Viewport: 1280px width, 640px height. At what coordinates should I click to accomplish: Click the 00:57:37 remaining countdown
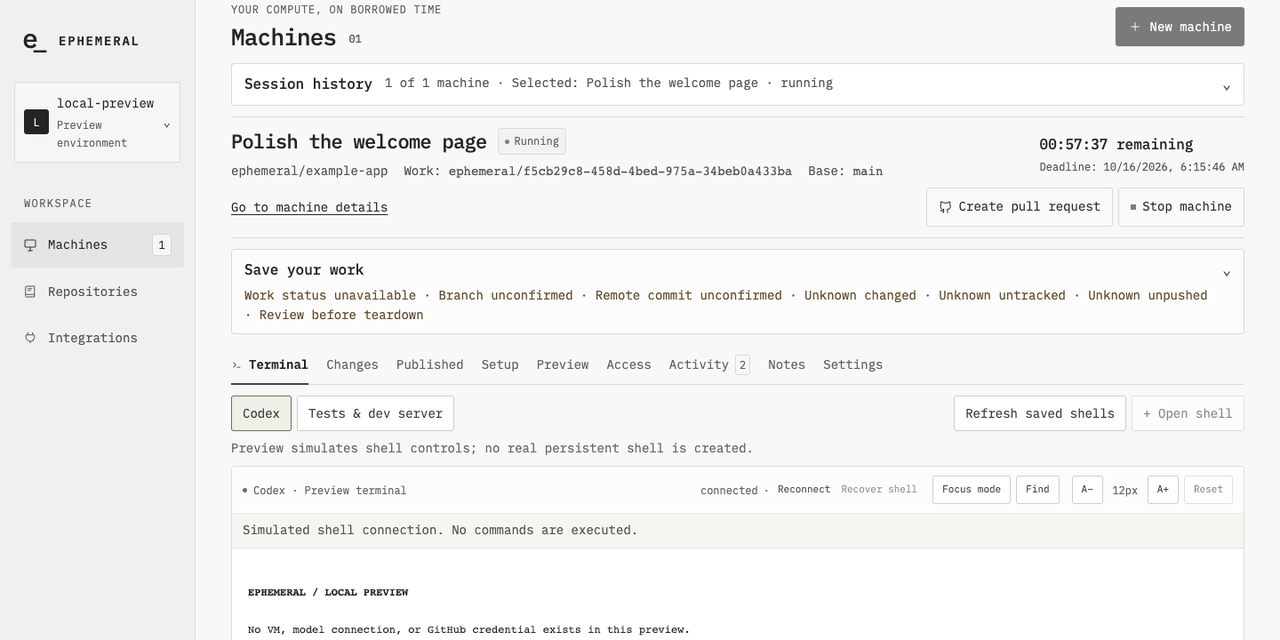[1116, 145]
